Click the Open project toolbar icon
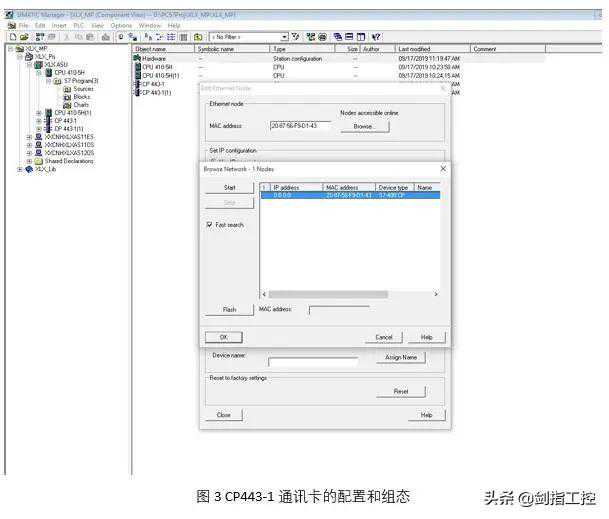This screenshot has width=609, height=519. [x=21, y=37]
